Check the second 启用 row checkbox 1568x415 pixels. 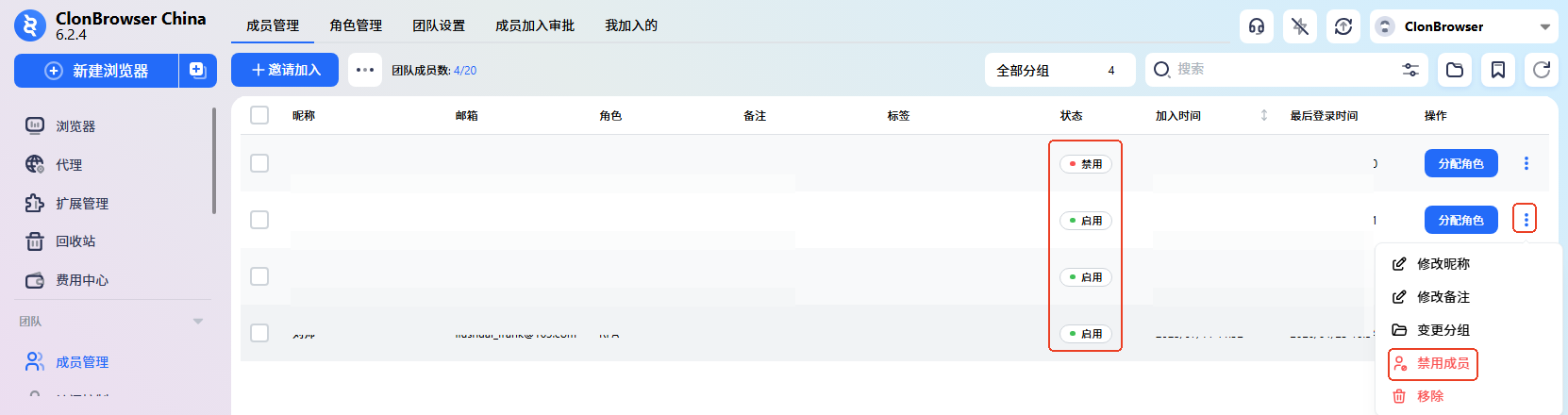click(x=259, y=276)
